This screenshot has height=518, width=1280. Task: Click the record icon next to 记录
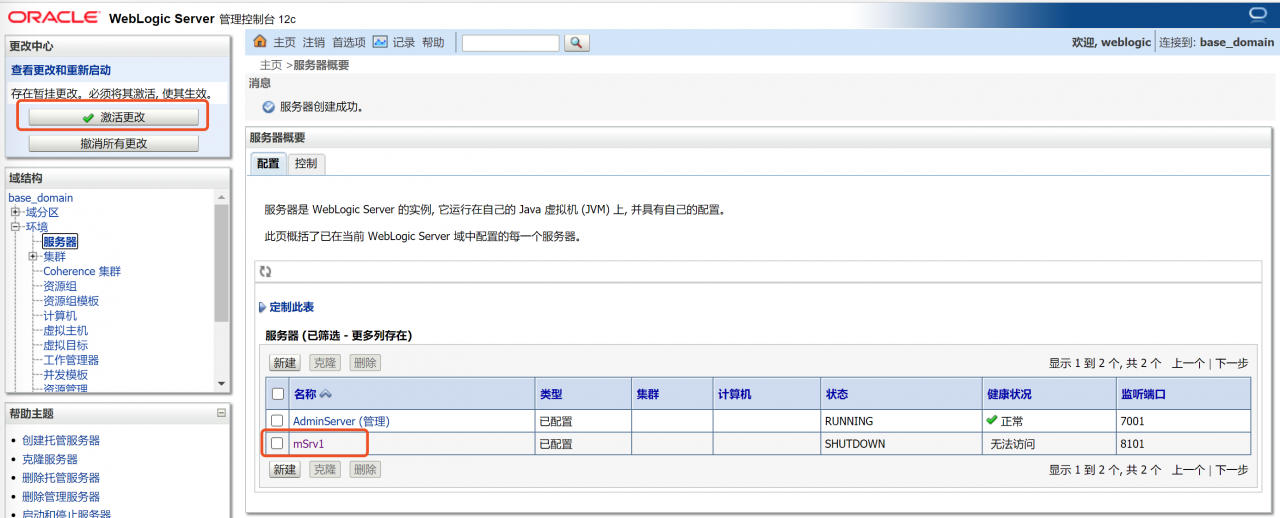pyautogui.click(x=380, y=42)
